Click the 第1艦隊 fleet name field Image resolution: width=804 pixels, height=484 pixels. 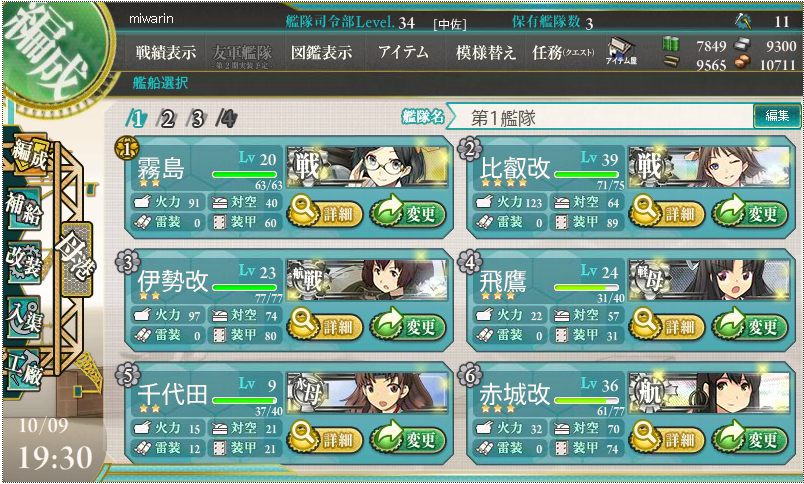click(598, 118)
